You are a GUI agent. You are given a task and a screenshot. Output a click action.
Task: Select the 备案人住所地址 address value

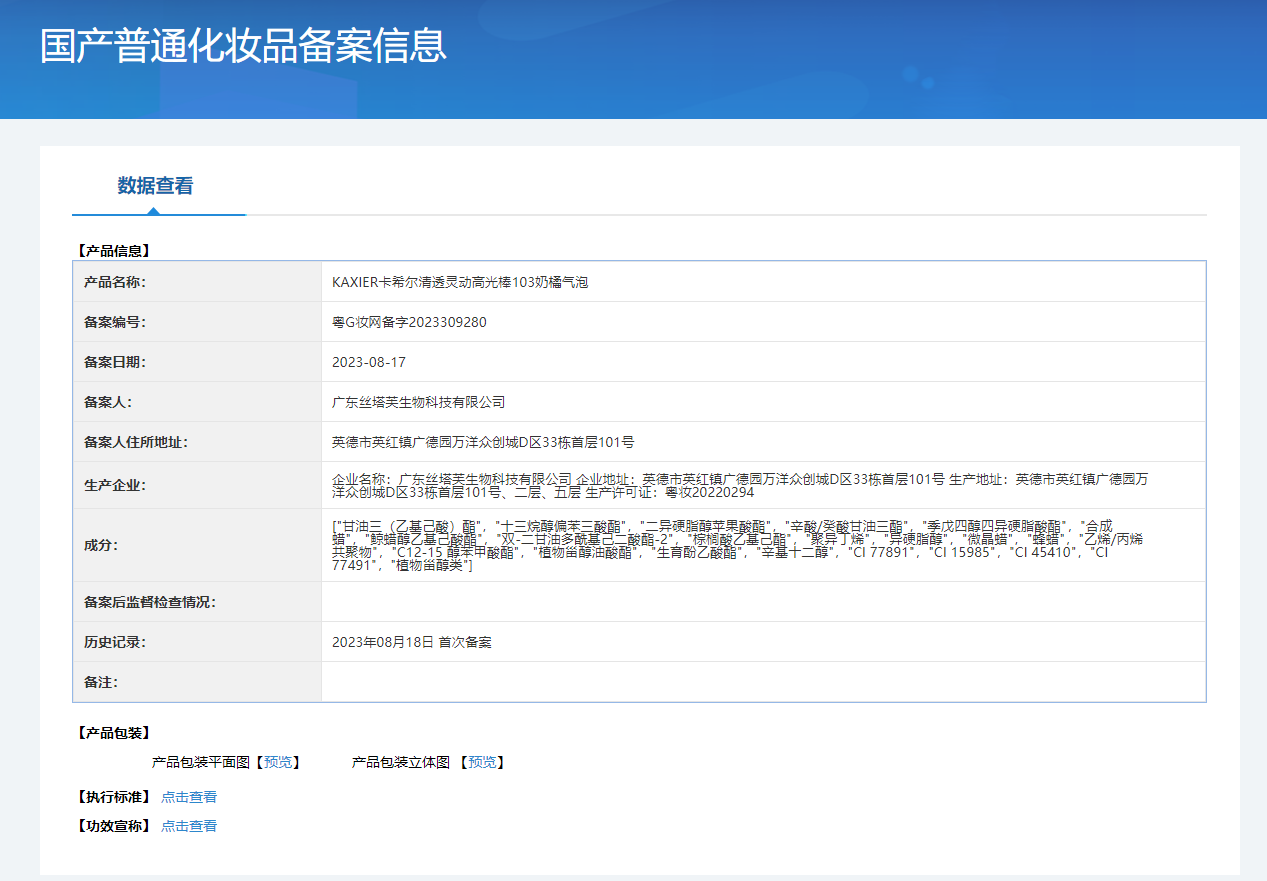[x=483, y=442]
